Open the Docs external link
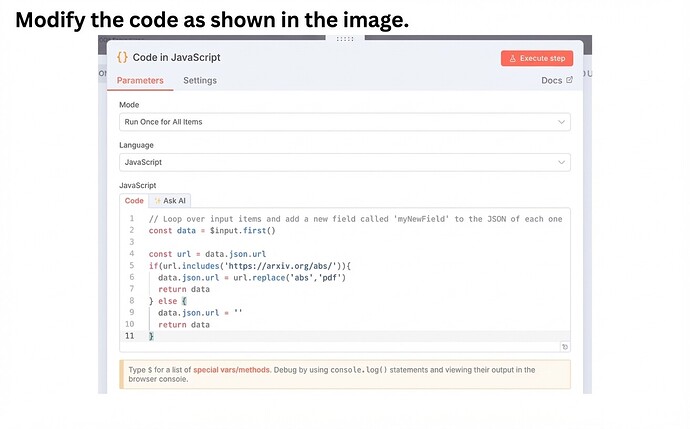 (x=557, y=80)
